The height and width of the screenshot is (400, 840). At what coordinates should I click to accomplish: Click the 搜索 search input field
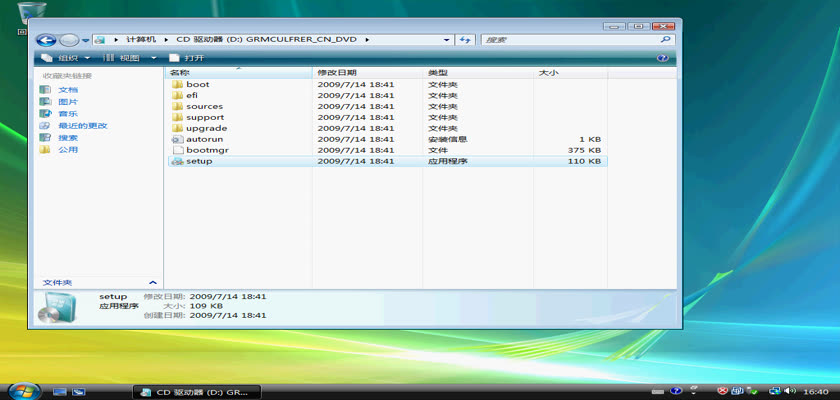570,40
